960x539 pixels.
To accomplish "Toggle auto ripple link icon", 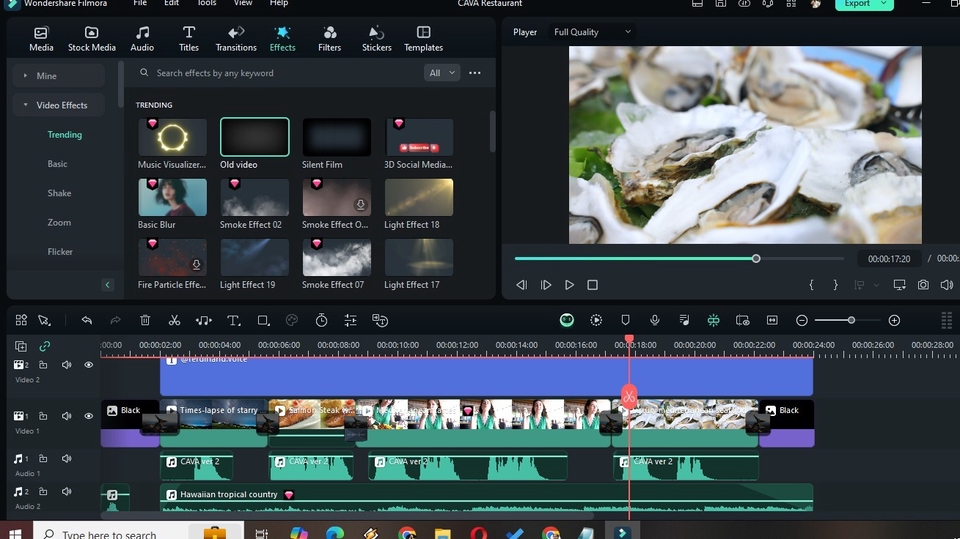I will click(45, 346).
